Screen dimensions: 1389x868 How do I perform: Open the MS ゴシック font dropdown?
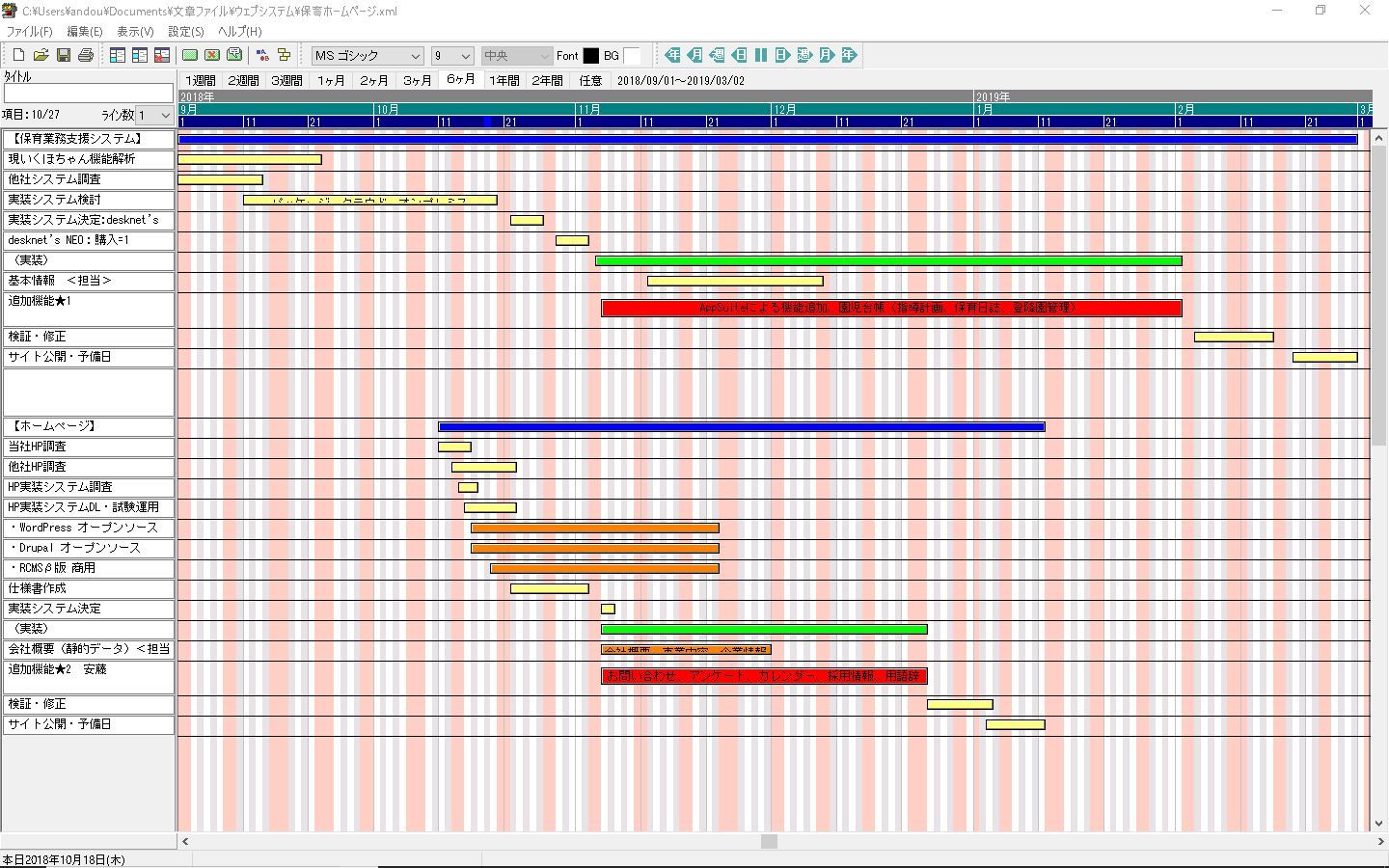tap(368, 56)
